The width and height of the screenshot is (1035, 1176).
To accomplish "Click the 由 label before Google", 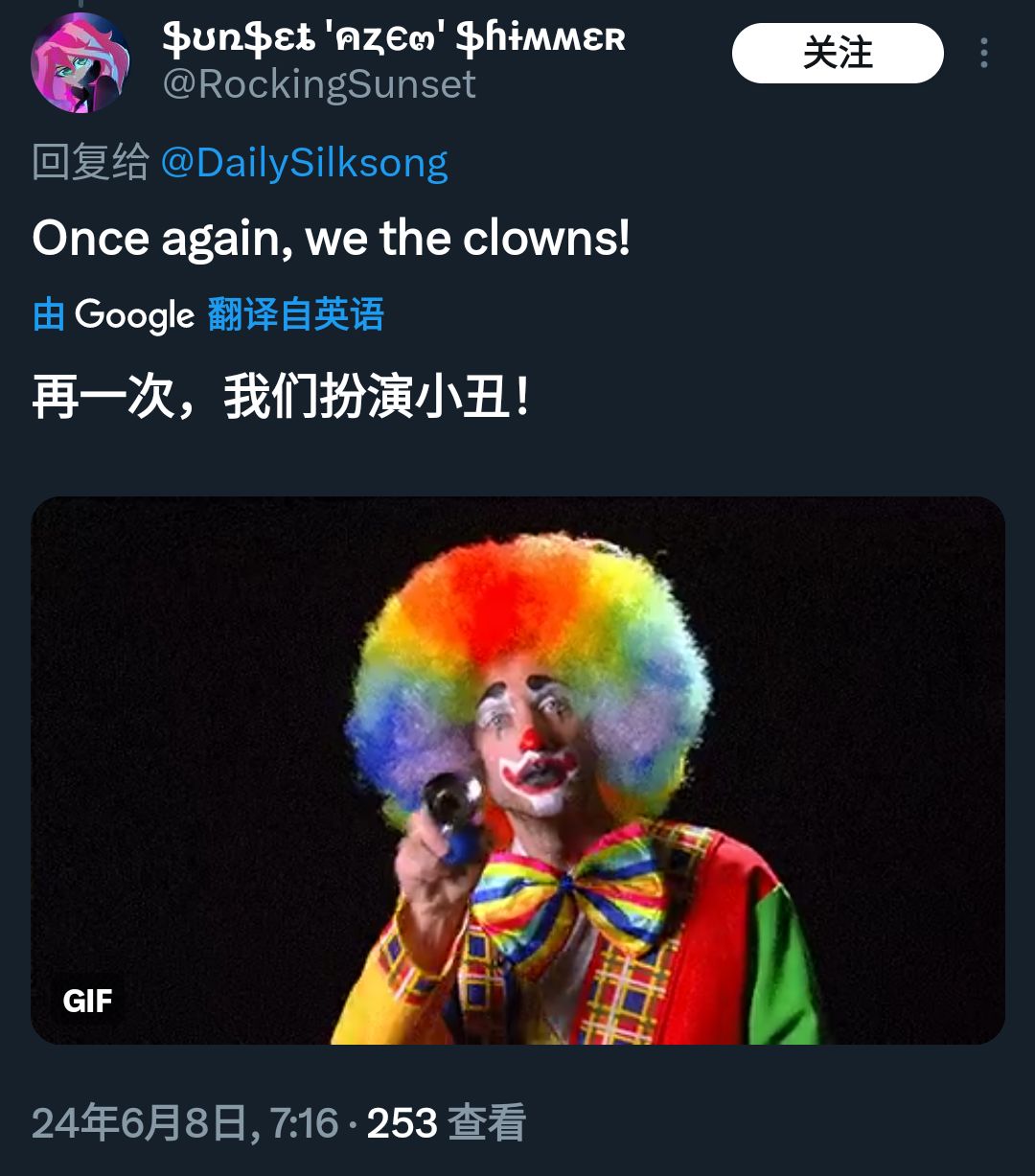I will 48,314.
